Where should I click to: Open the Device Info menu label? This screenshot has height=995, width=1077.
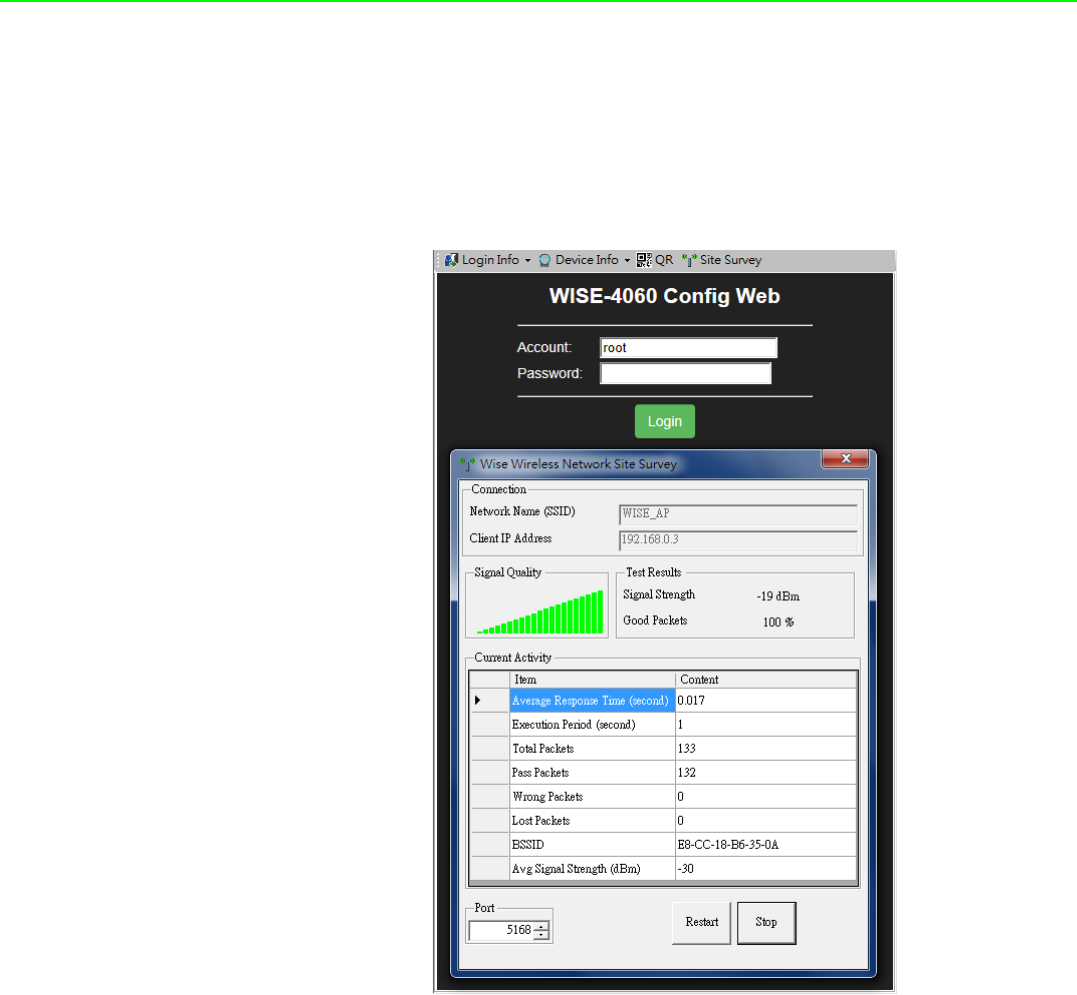click(x=587, y=260)
